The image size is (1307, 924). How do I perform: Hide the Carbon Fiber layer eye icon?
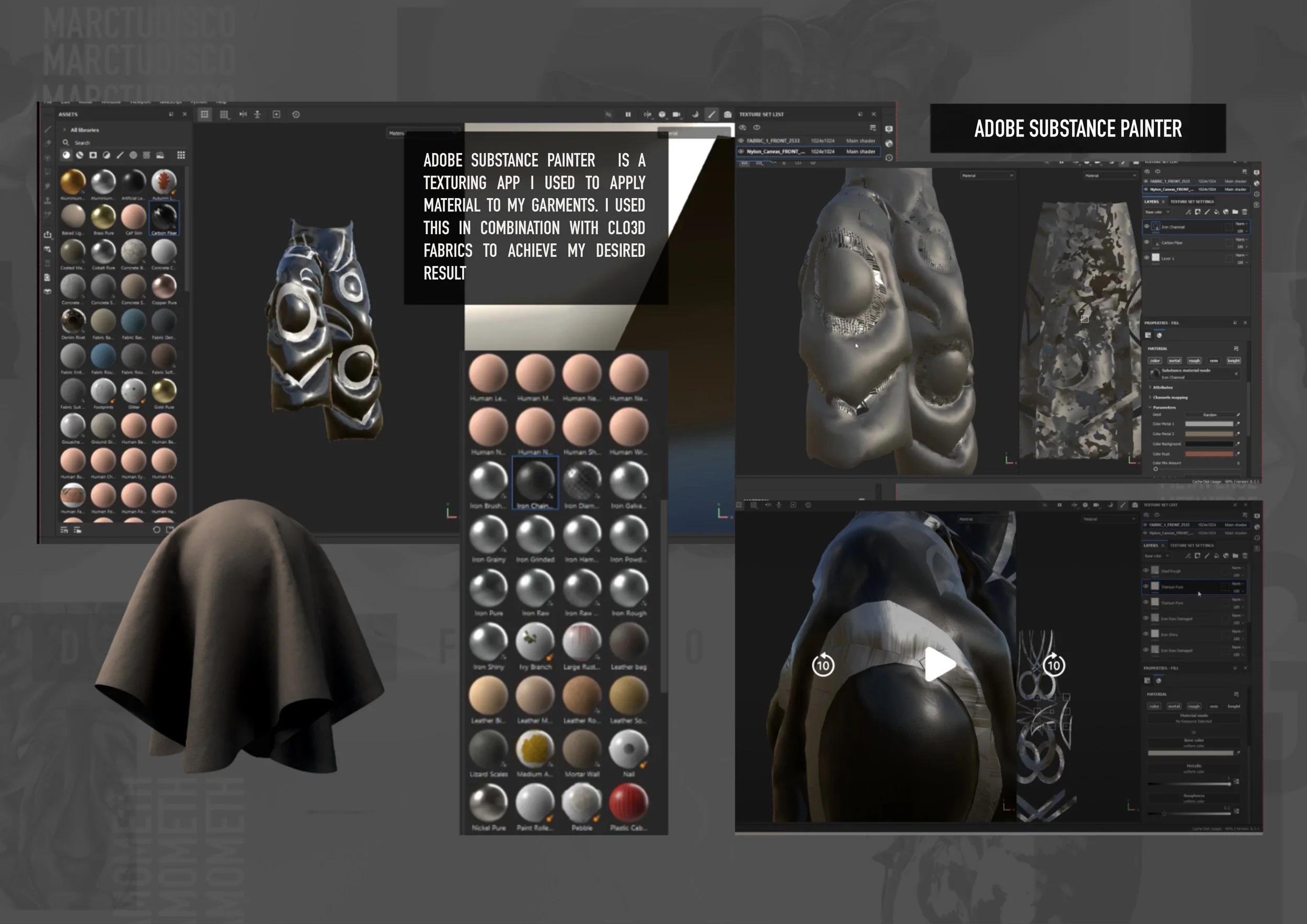click(x=1147, y=242)
